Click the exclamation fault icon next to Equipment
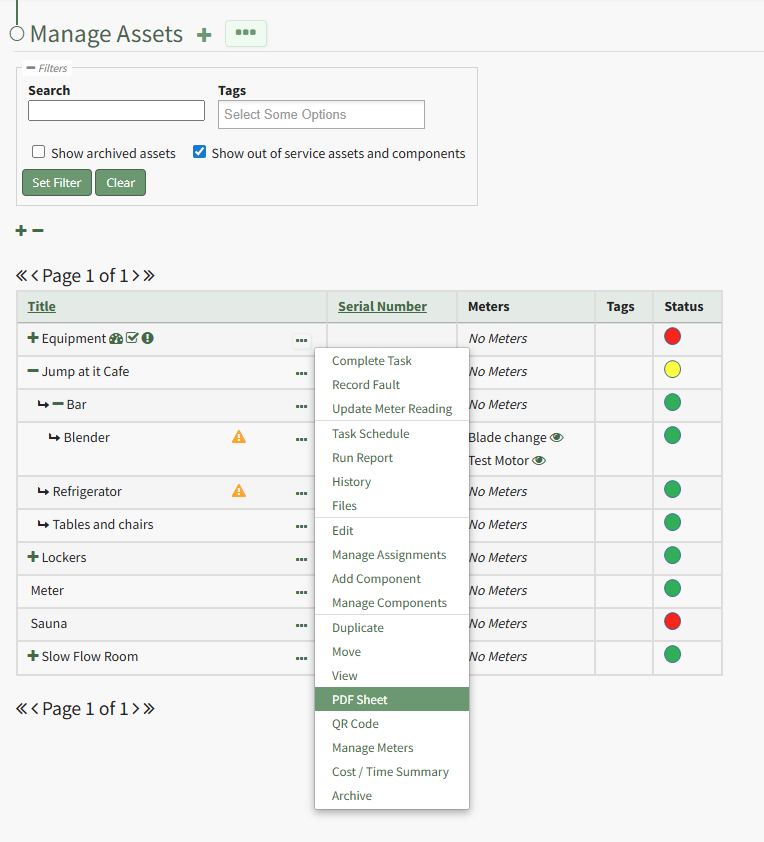 (x=147, y=339)
